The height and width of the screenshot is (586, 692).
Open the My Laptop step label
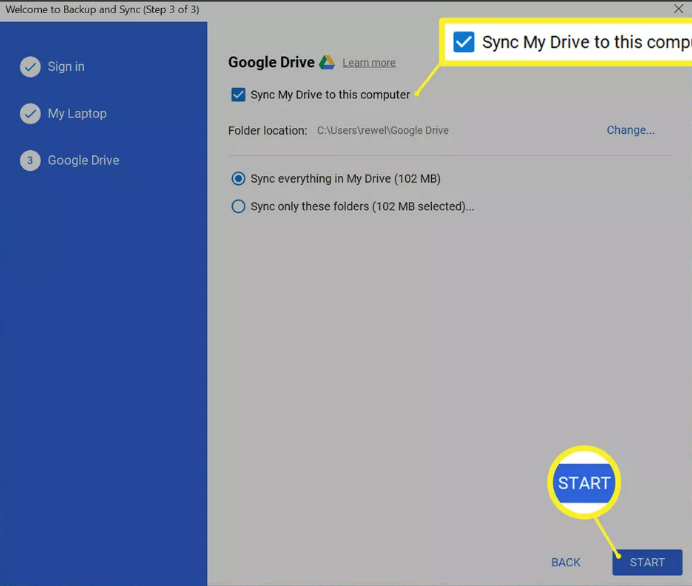pyautogui.click(x=77, y=113)
